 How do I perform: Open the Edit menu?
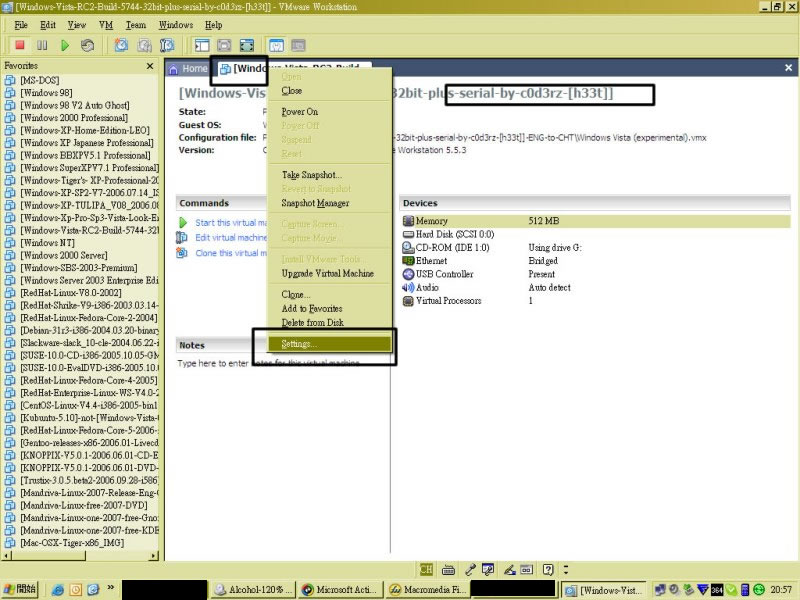tap(48, 25)
